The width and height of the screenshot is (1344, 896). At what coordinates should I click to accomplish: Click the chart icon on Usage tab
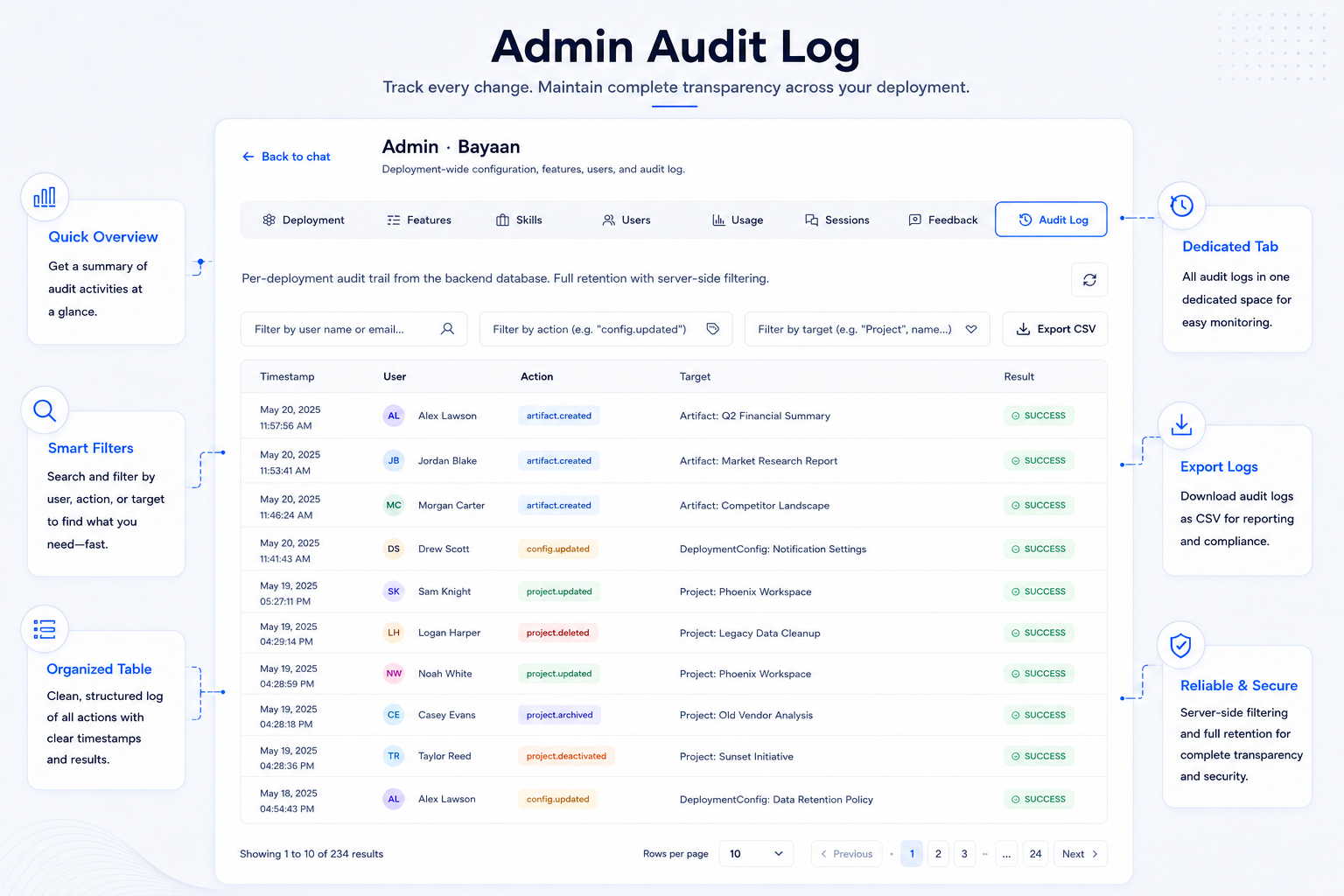pos(718,220)
